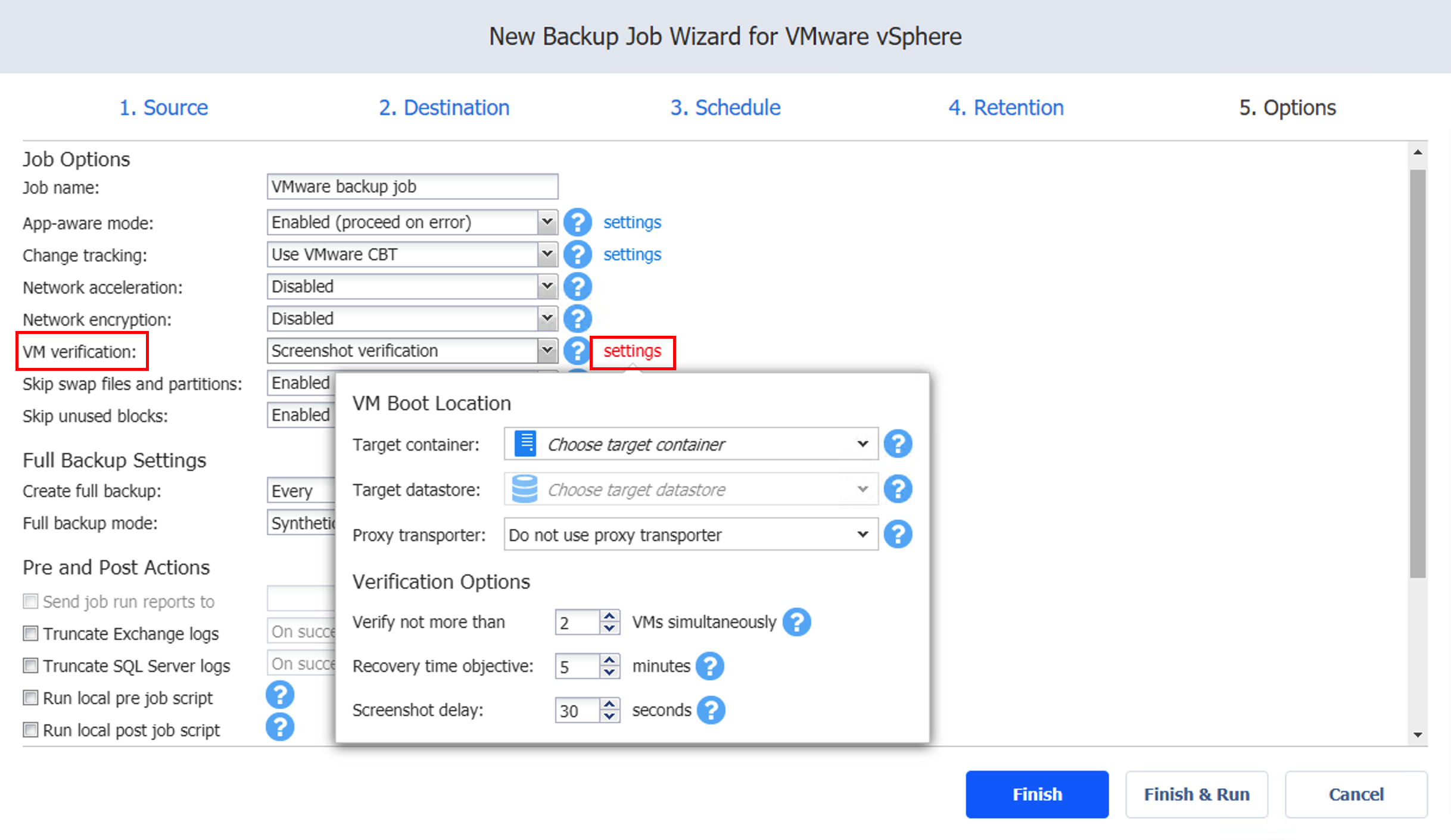Go to 2. Destination step
1451x840 pixels.
444,108
